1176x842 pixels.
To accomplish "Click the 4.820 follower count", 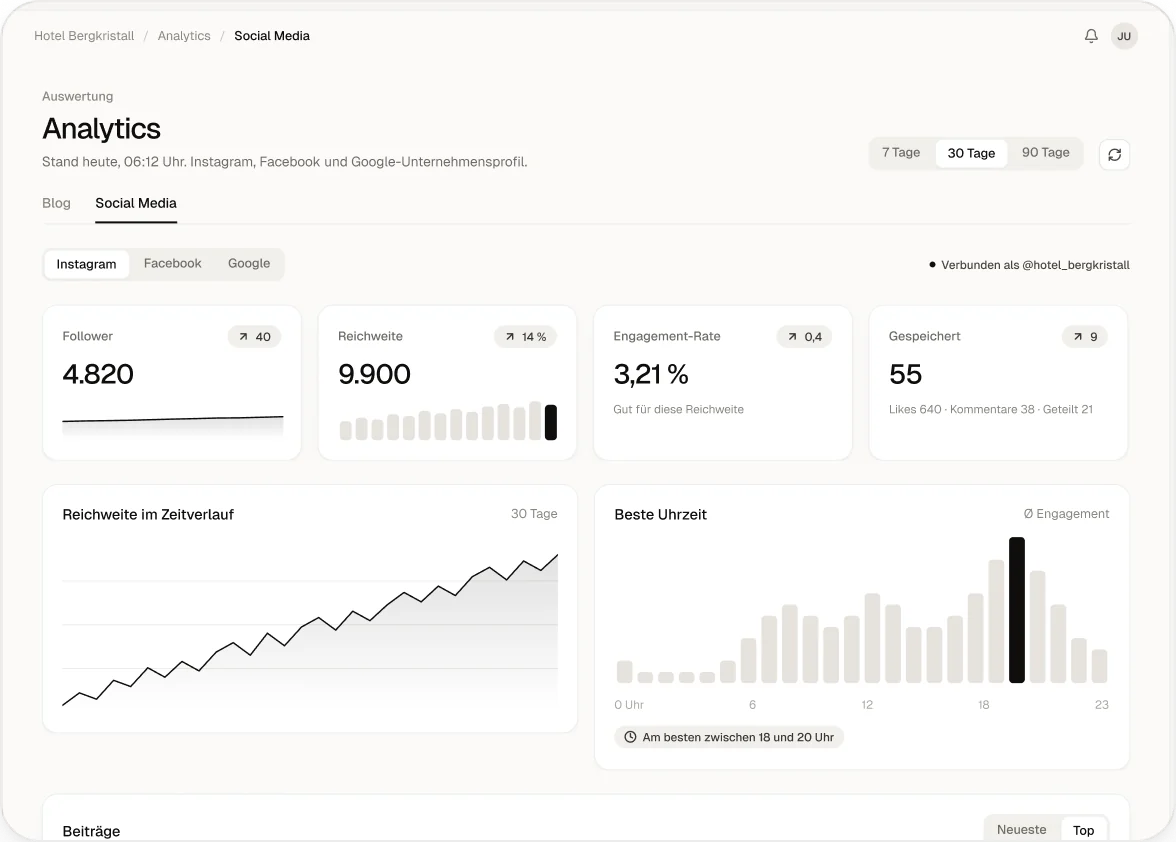I will click(x=98, y=374).
